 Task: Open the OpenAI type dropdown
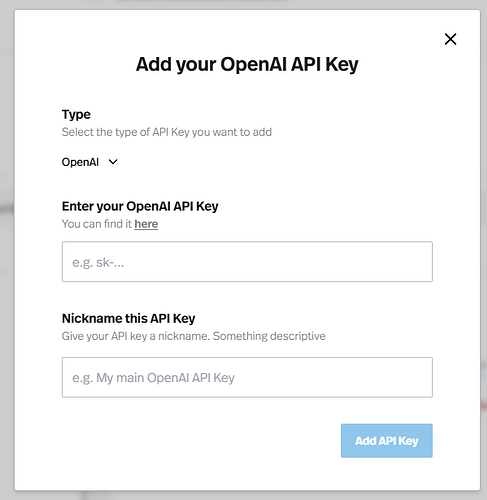click(x=90, y=162)
